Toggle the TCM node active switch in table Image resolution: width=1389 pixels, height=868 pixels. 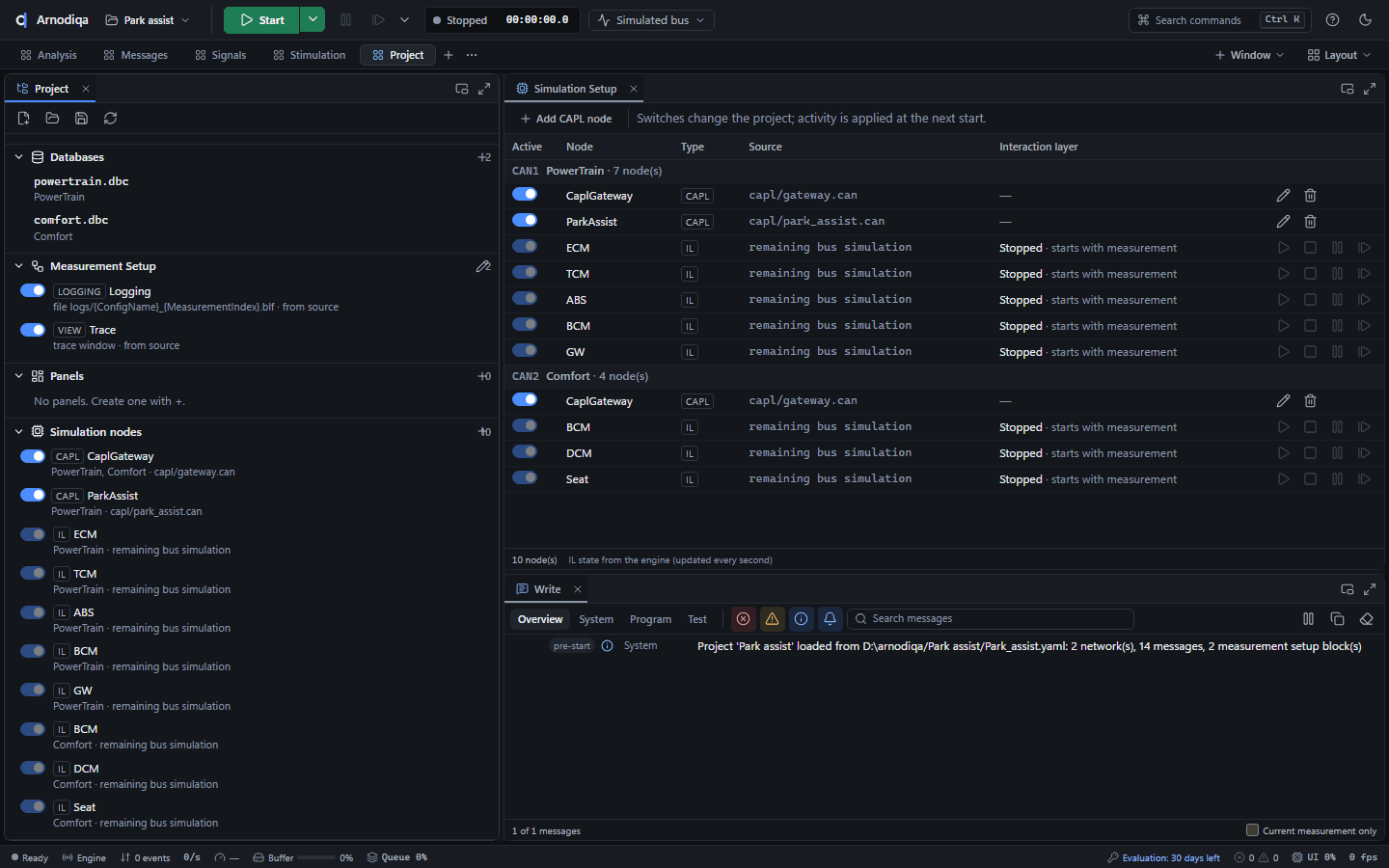coord(525,273)
